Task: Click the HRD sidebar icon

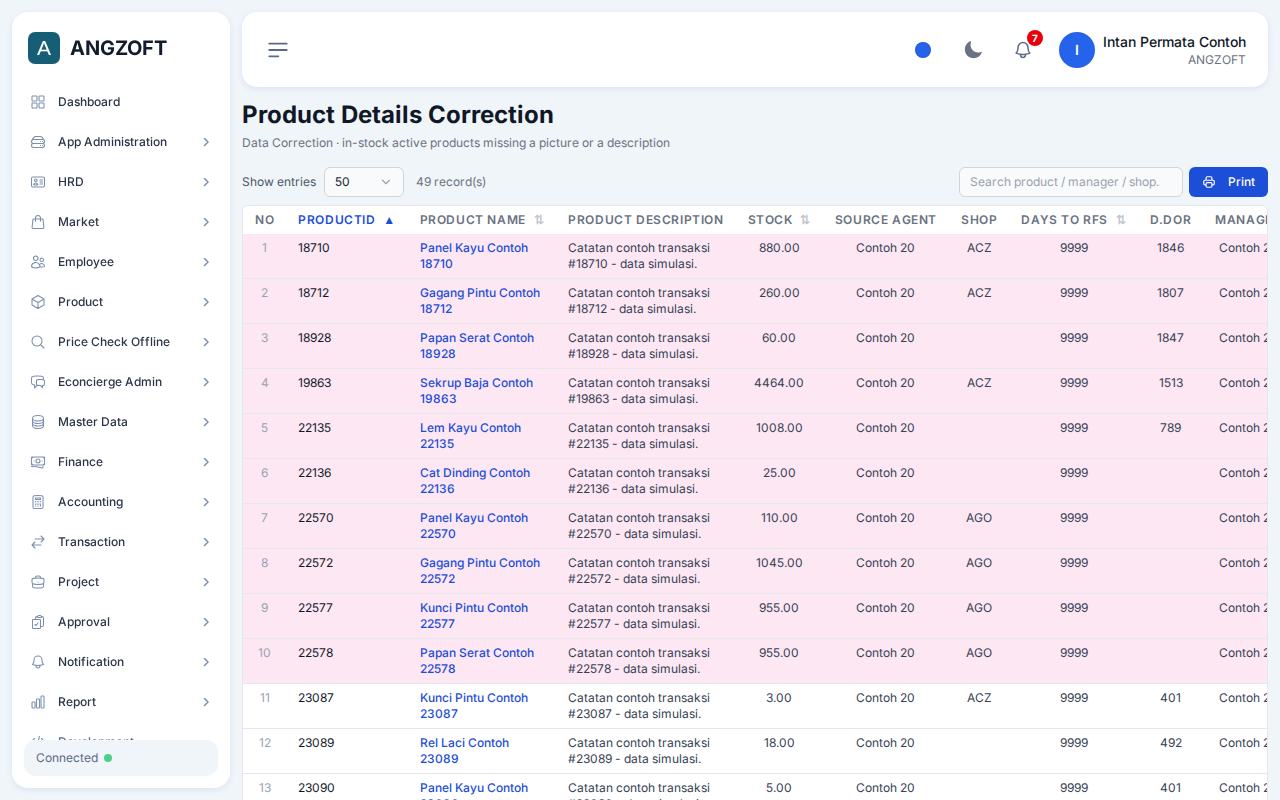Action: pyautogui.click(x=38, y=182)
